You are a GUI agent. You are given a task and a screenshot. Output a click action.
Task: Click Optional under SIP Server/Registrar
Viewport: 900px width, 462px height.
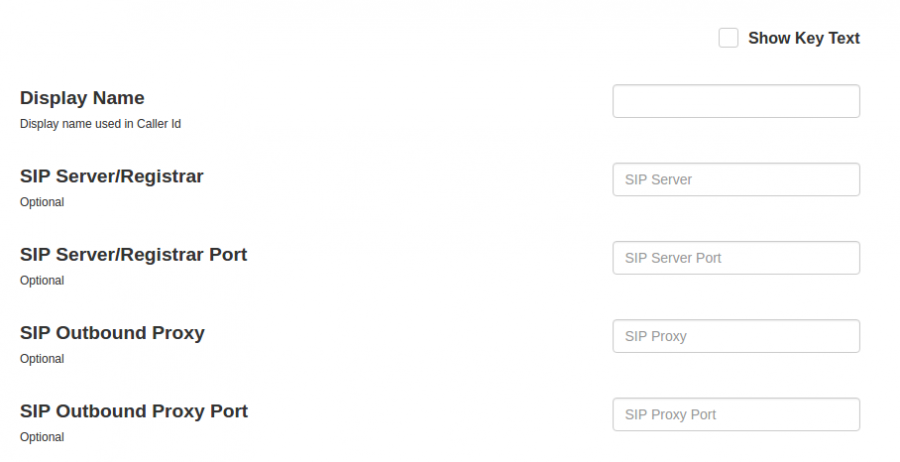pyautogui.click(x=42, y=202)
